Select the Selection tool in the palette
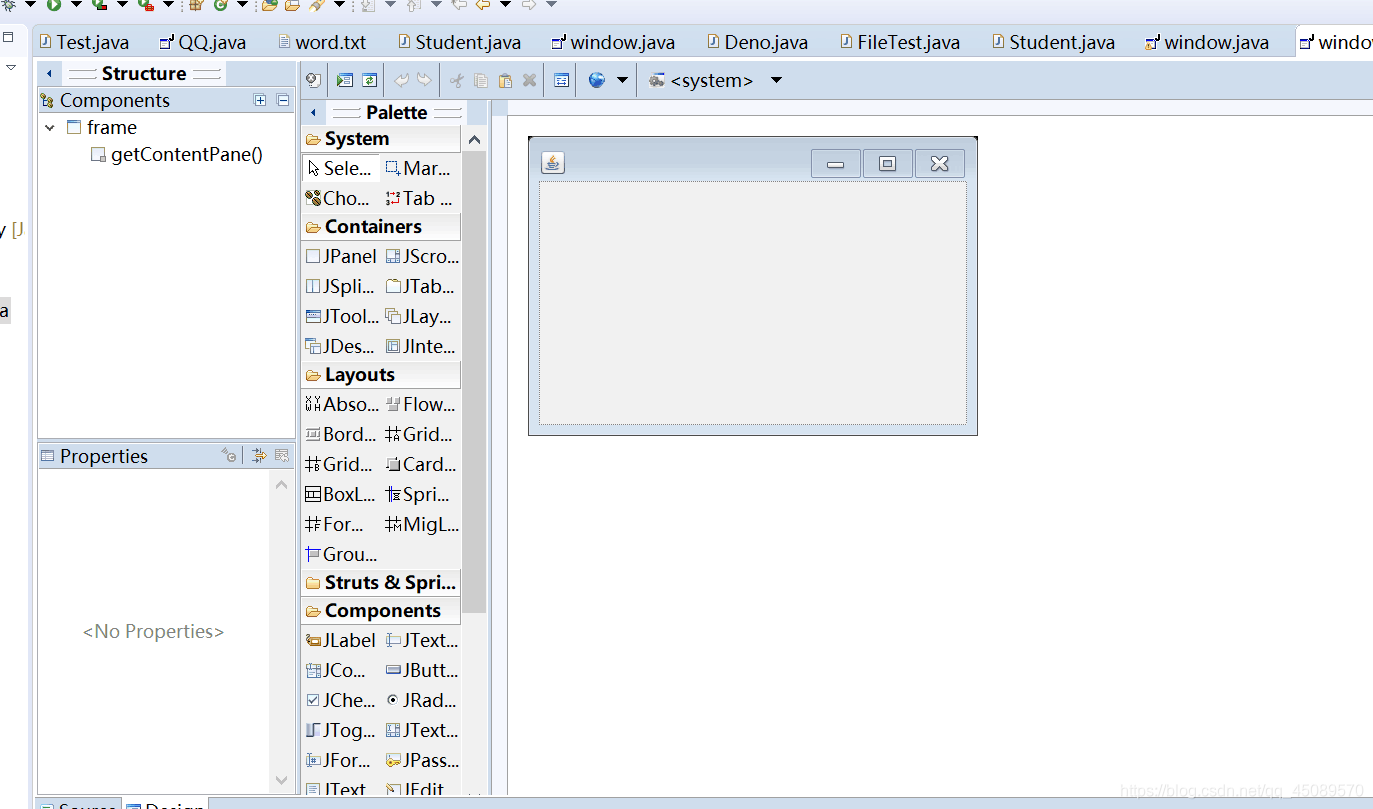1373x809 pixels. 340,168
